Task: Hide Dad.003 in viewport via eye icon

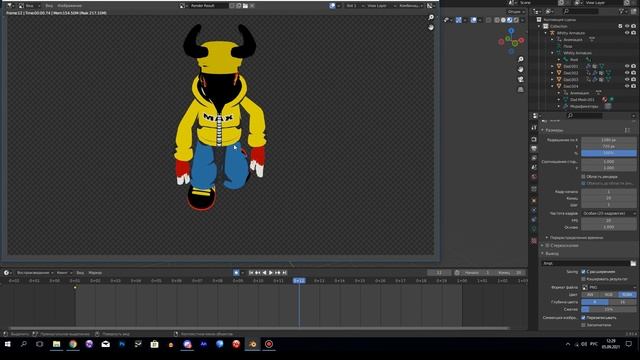Action: [x=627, y=80]
